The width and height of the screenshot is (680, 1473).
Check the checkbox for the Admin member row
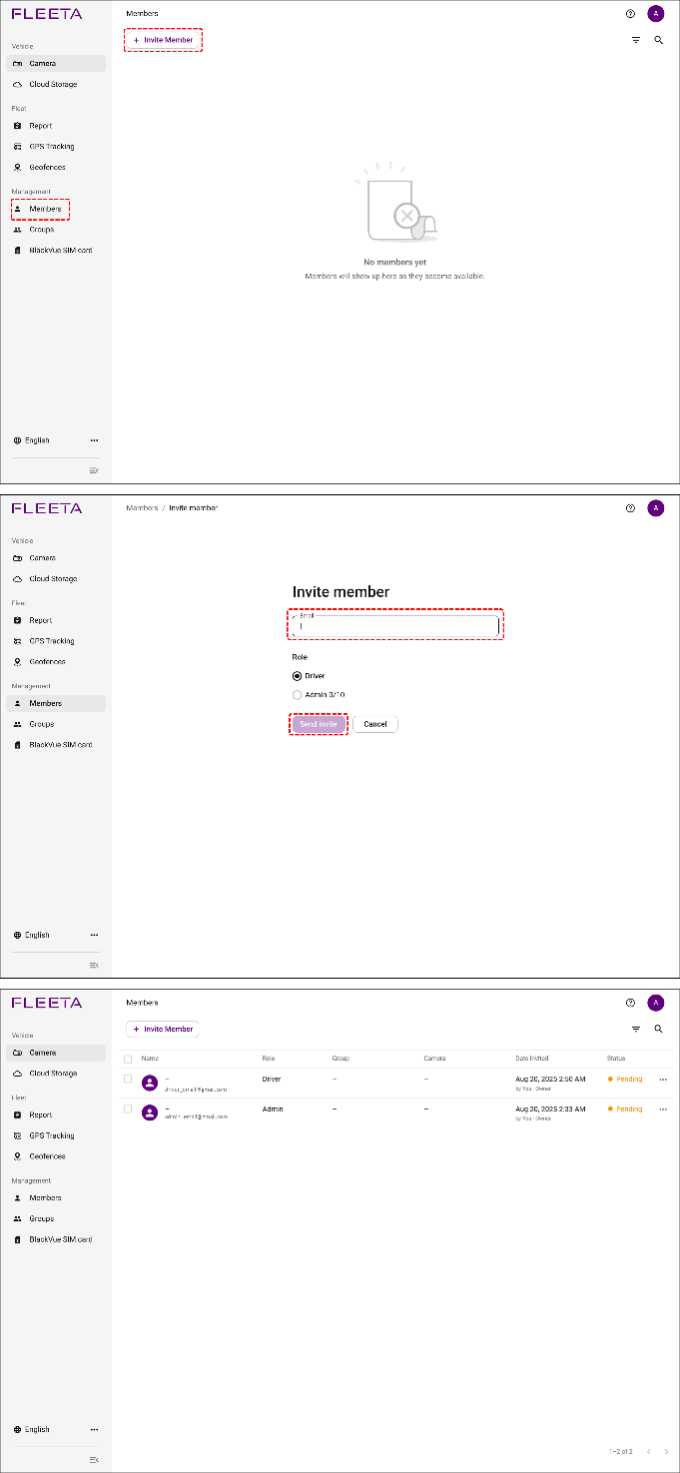pos(128,1109)
